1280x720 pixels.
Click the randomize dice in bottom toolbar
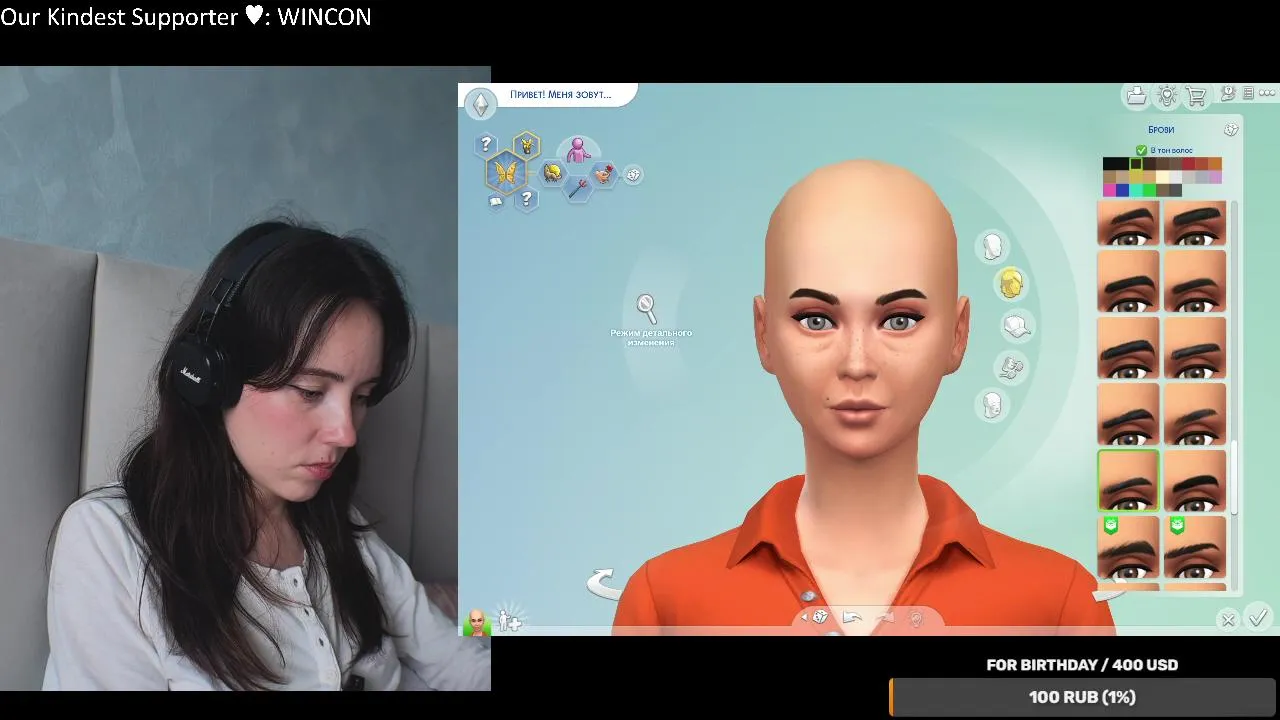(820, 618)
